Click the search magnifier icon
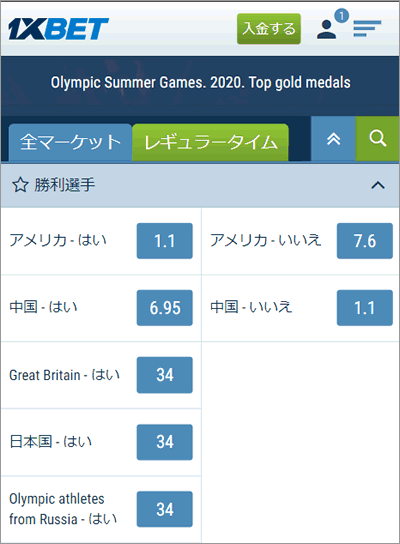Viewport: 400px width, 544px height. coord(378,138)
